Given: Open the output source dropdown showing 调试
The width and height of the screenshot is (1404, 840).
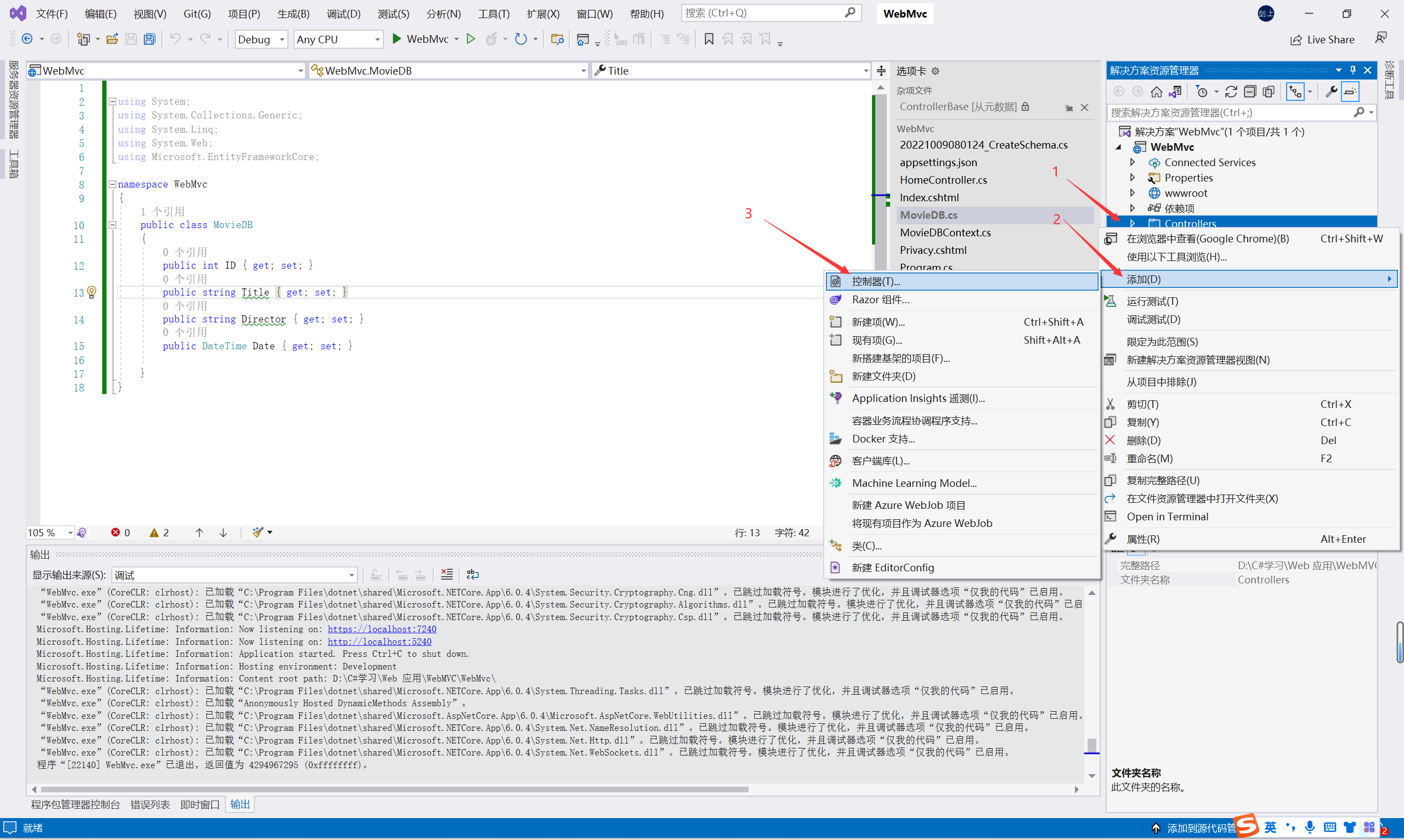Looking at the screenshot, I should coord(234,575).
